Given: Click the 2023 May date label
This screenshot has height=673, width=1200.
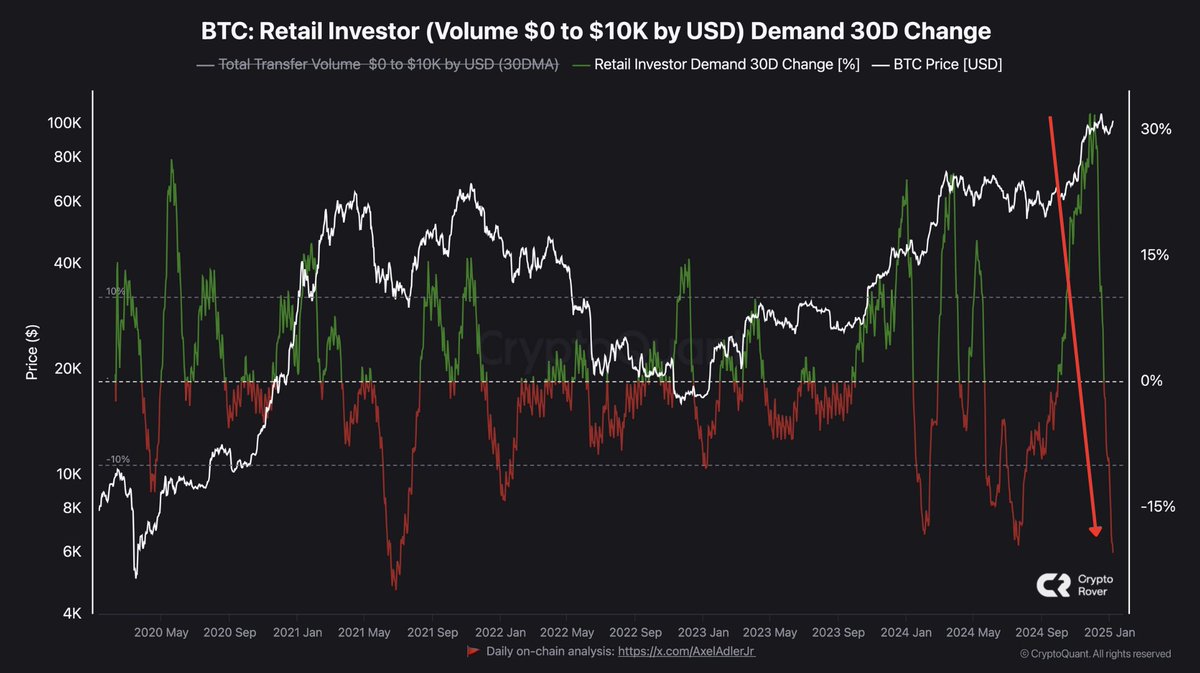Looking at the screenshot, I should 771,633.
